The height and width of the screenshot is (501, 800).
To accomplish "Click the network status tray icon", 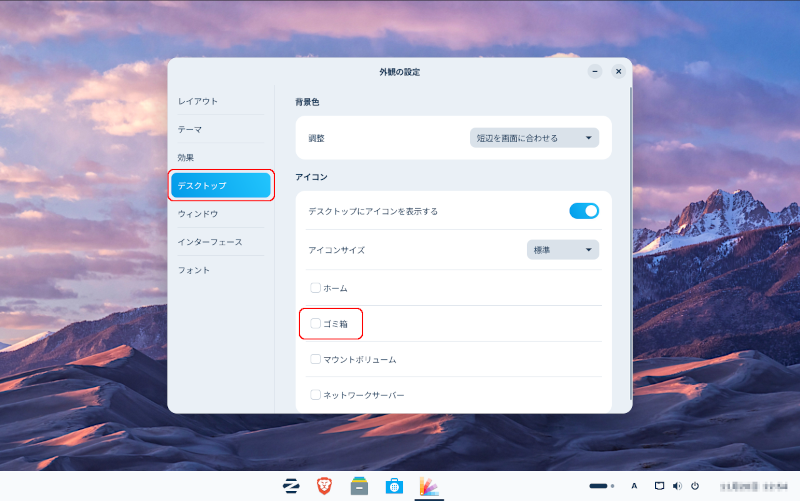I will [659, 486].
